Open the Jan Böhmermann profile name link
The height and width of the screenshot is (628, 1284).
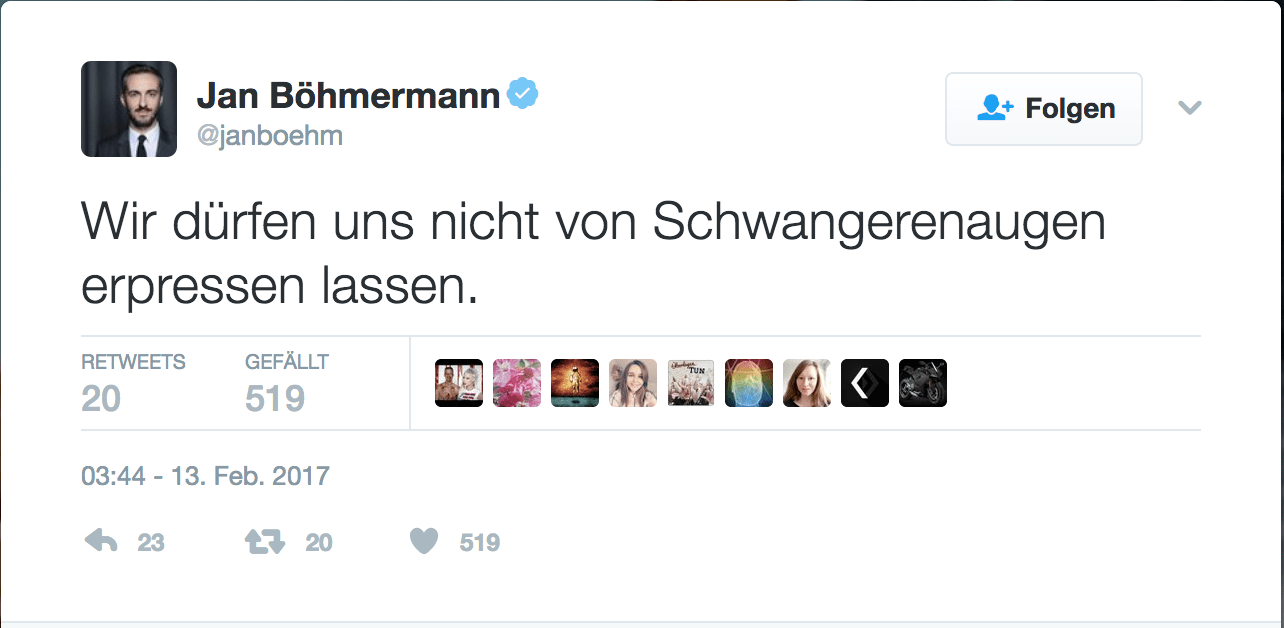[348, 95]
